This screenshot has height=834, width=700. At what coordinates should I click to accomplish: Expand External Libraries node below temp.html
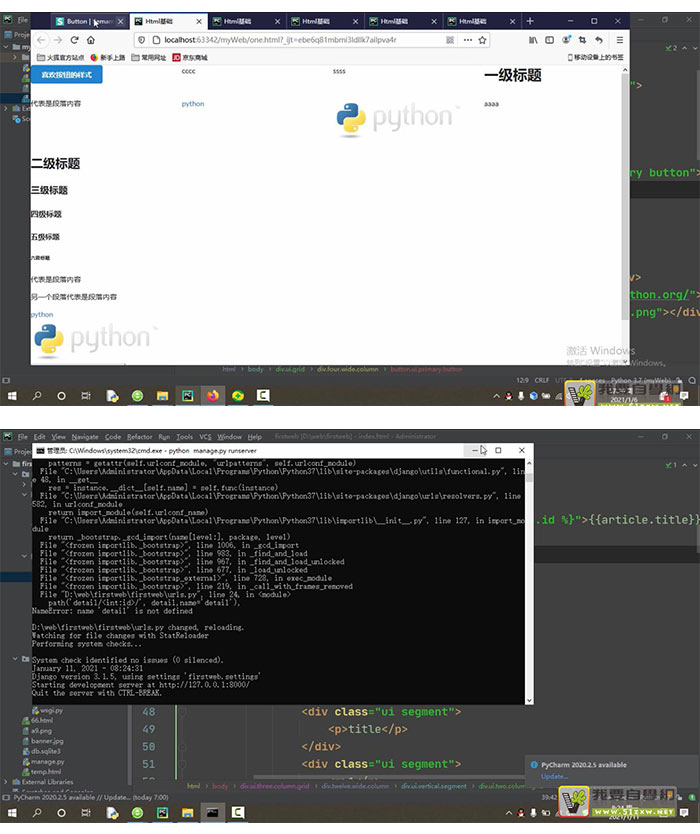[6, 782]
